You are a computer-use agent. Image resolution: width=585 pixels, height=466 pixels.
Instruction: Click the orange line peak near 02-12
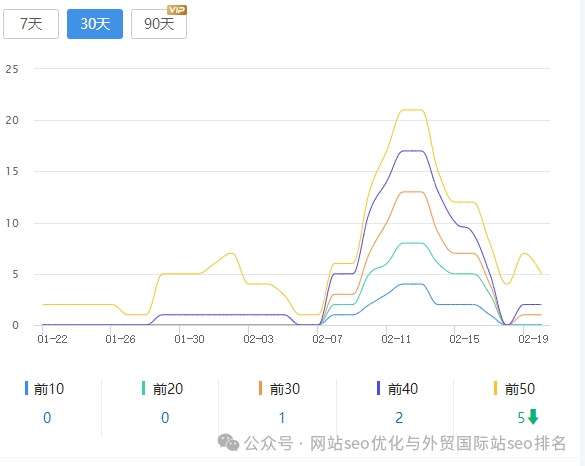(412, 192)
